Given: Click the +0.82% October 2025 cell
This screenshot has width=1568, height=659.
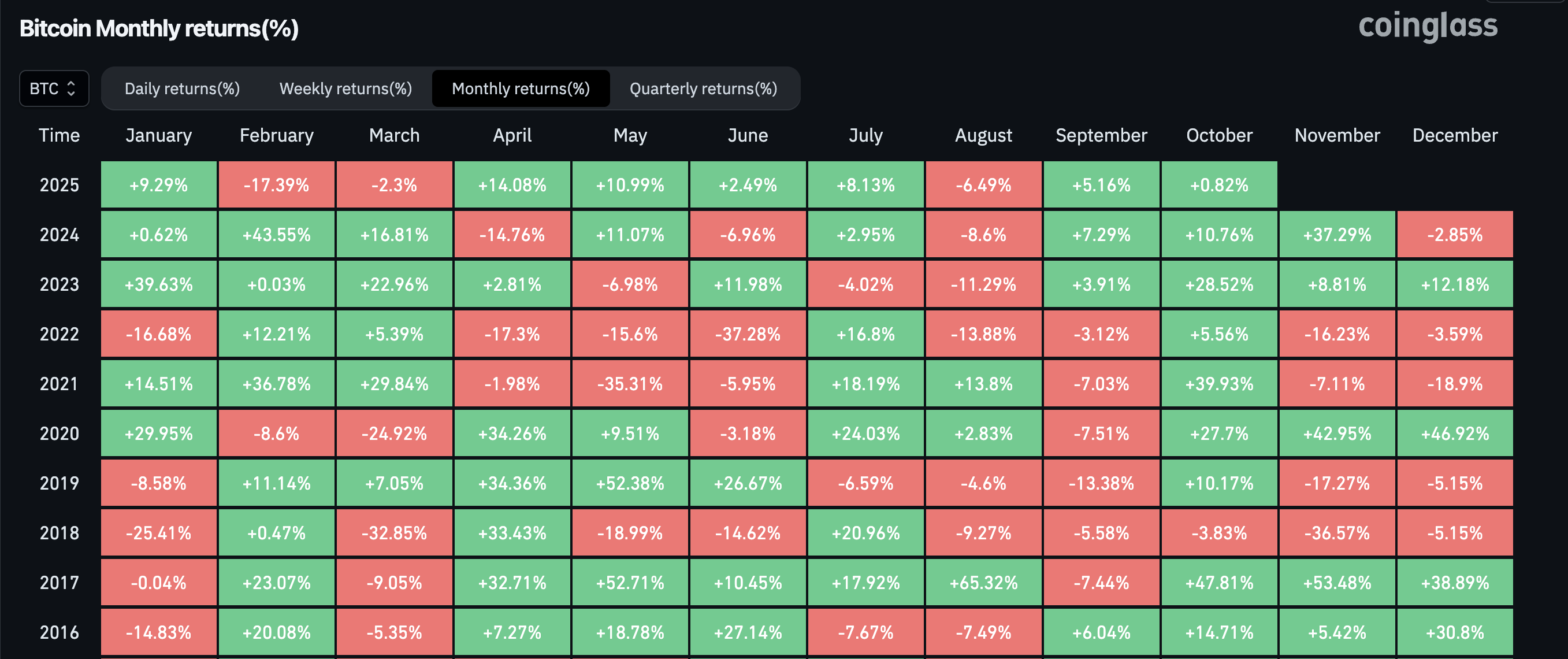Looking at the screenshot, I should [1219, 184].
